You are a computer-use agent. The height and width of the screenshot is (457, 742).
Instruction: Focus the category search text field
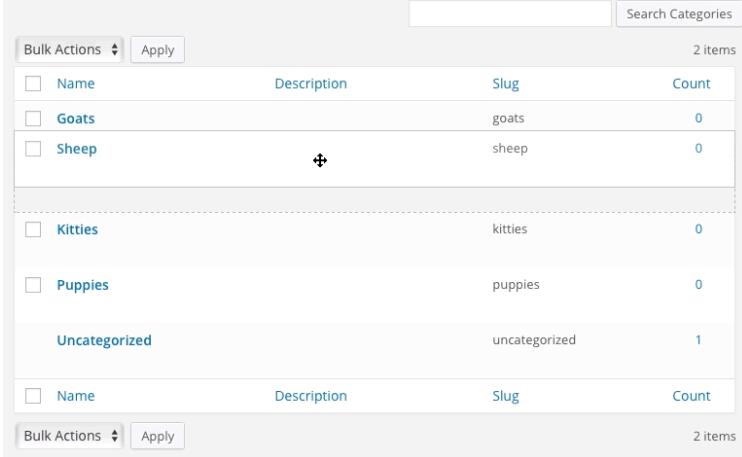[x=509, y=14]
